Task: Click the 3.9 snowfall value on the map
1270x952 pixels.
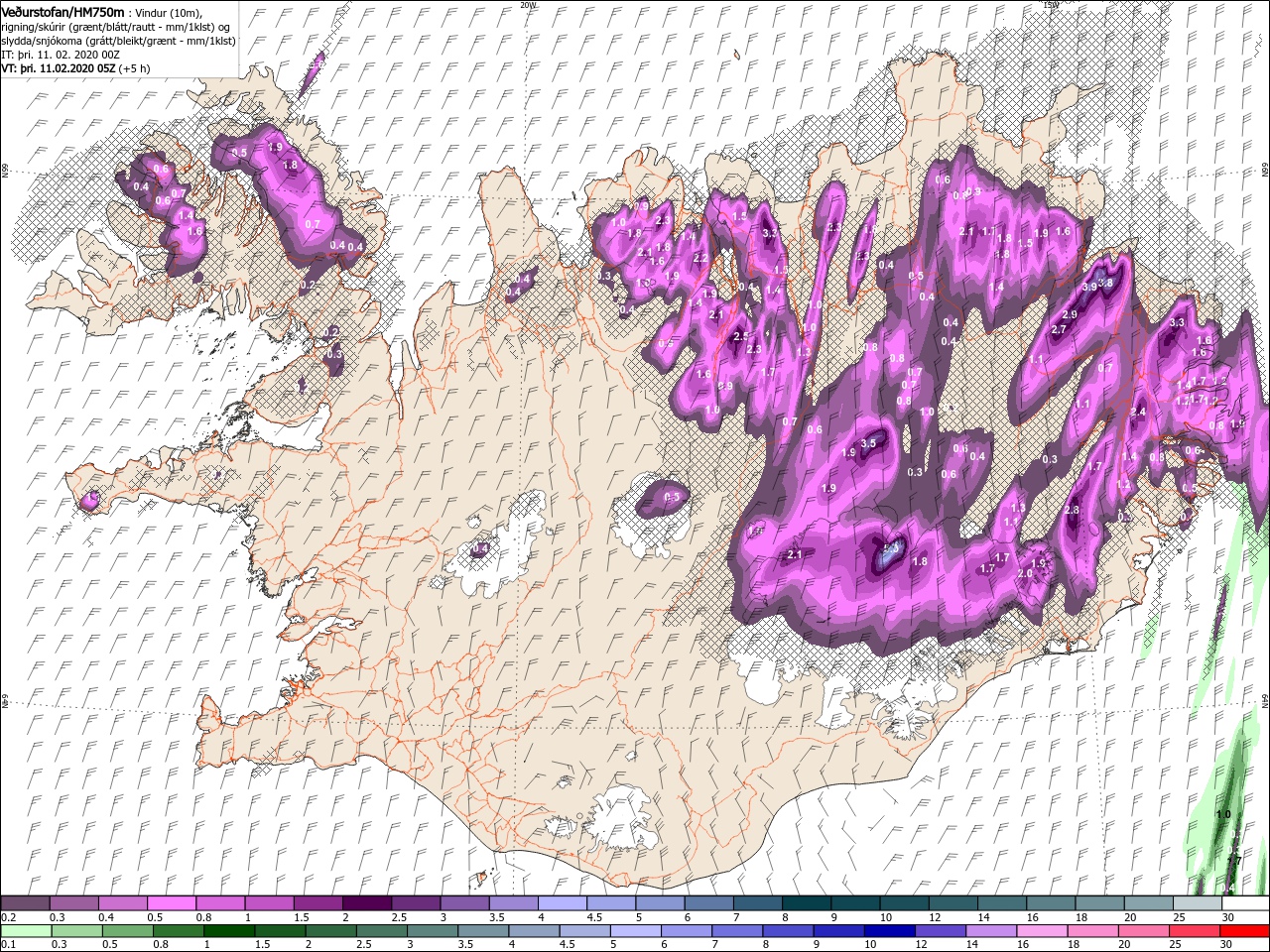Action: 1088,287
